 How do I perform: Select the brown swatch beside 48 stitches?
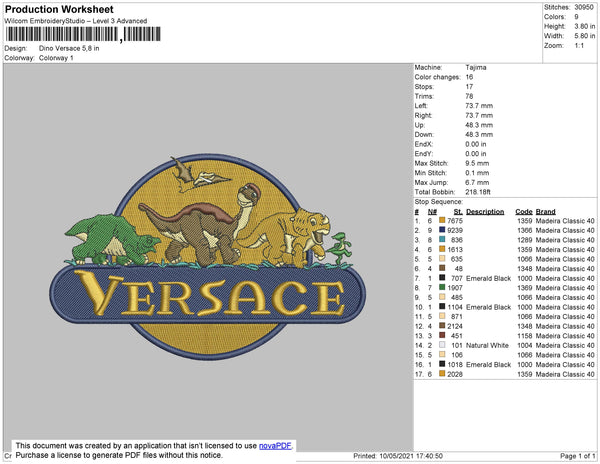pyautogui.click(x=442, y=268)
